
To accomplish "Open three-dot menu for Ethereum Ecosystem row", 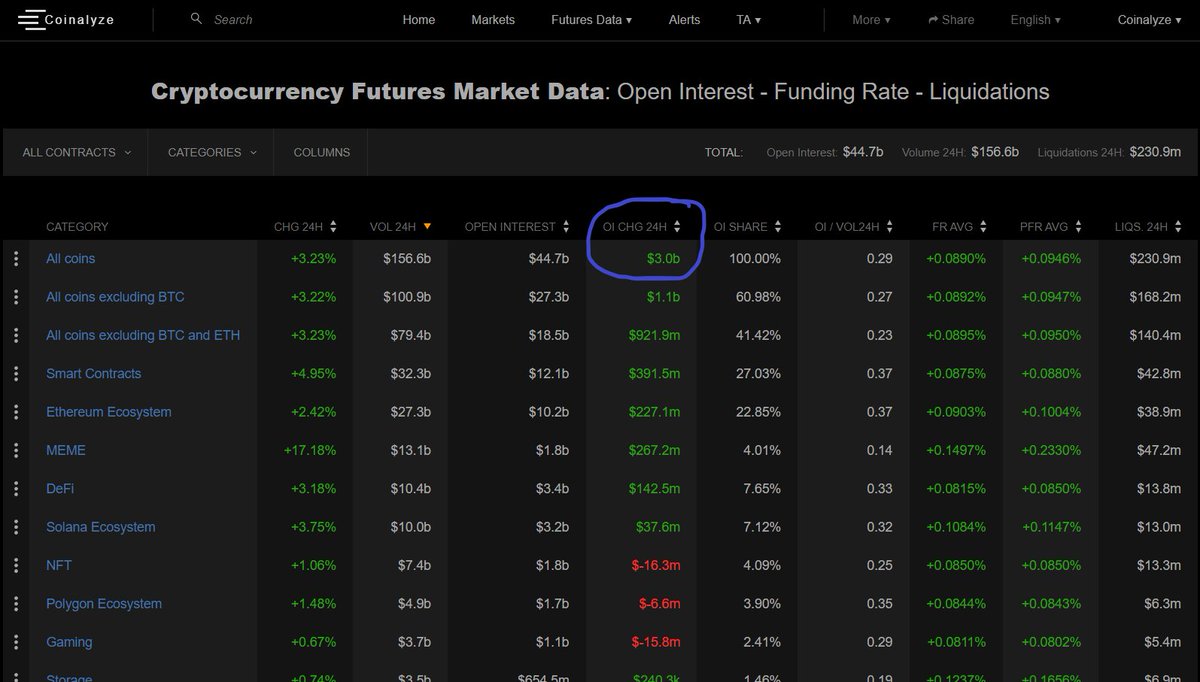I will pyautogui.click(x=16, y=412).
